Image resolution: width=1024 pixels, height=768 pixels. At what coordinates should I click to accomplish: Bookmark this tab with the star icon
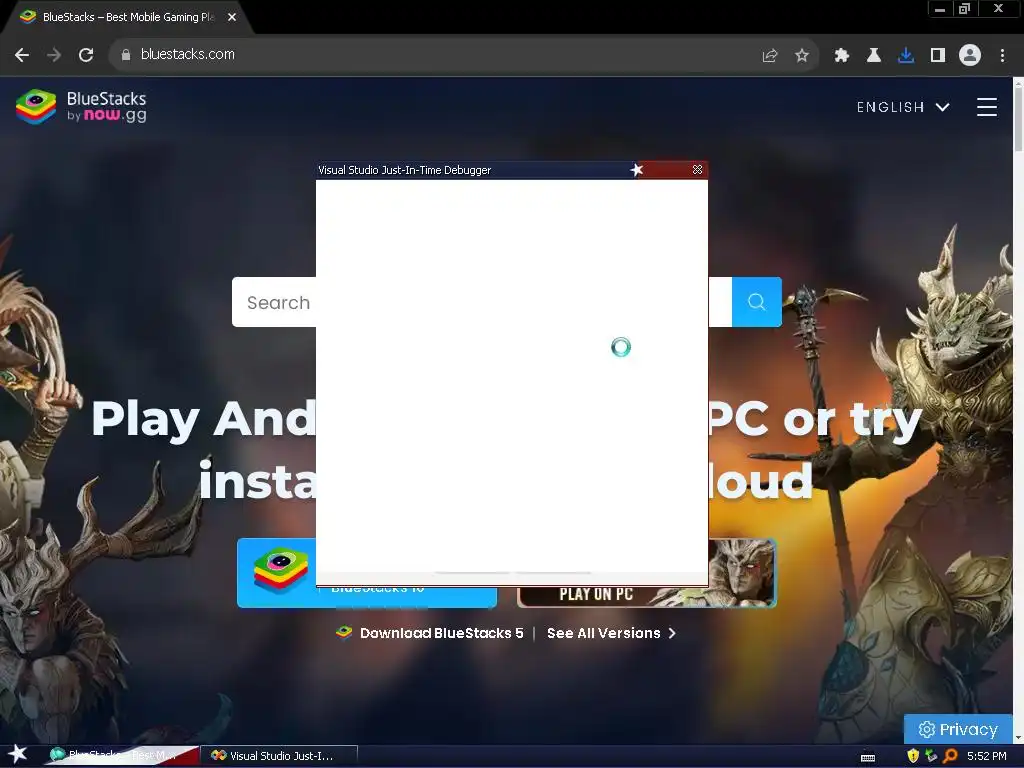(x=802, y=56)
